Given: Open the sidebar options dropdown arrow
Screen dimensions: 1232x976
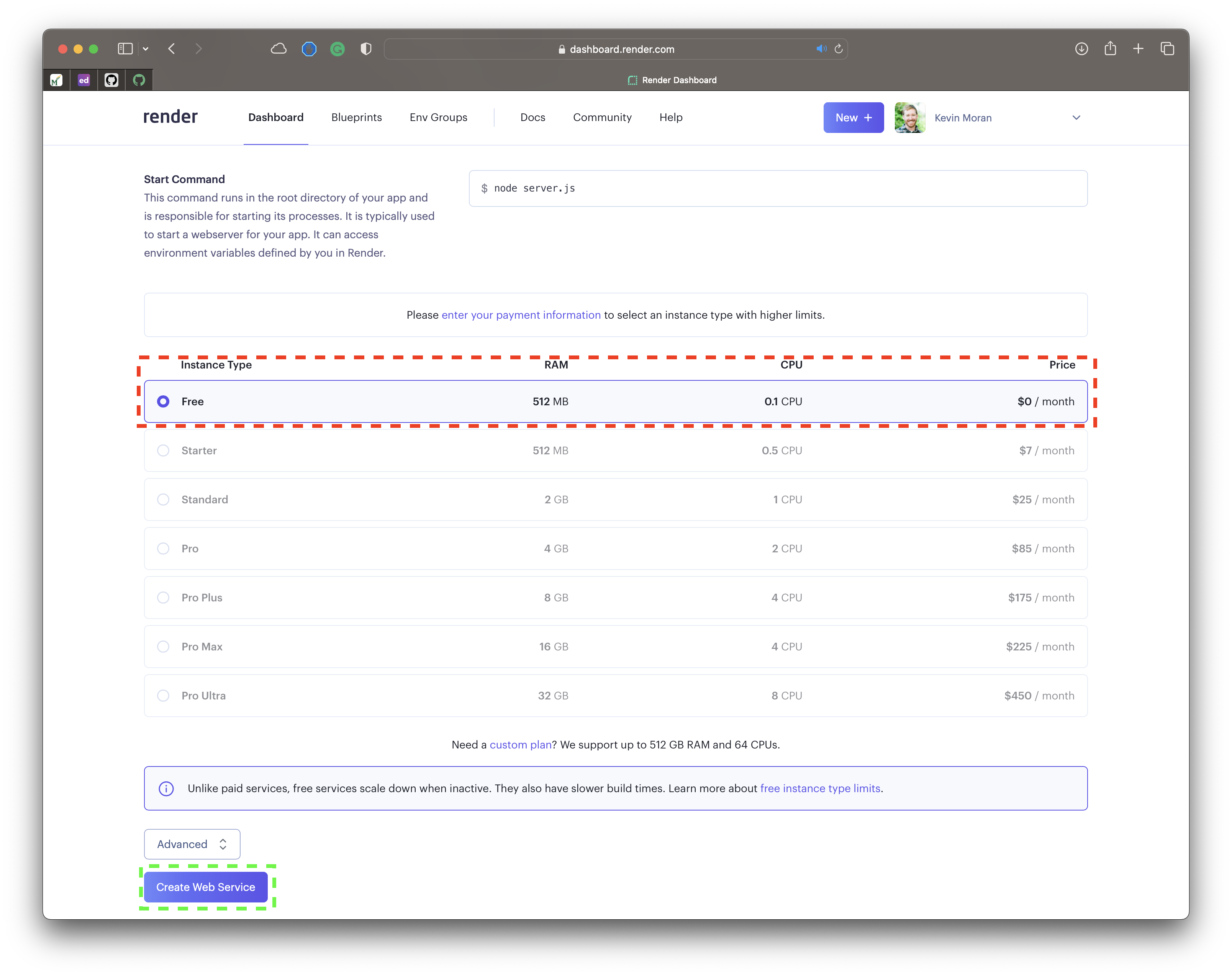Looking at the screenshot, I should tap(146, 49).
